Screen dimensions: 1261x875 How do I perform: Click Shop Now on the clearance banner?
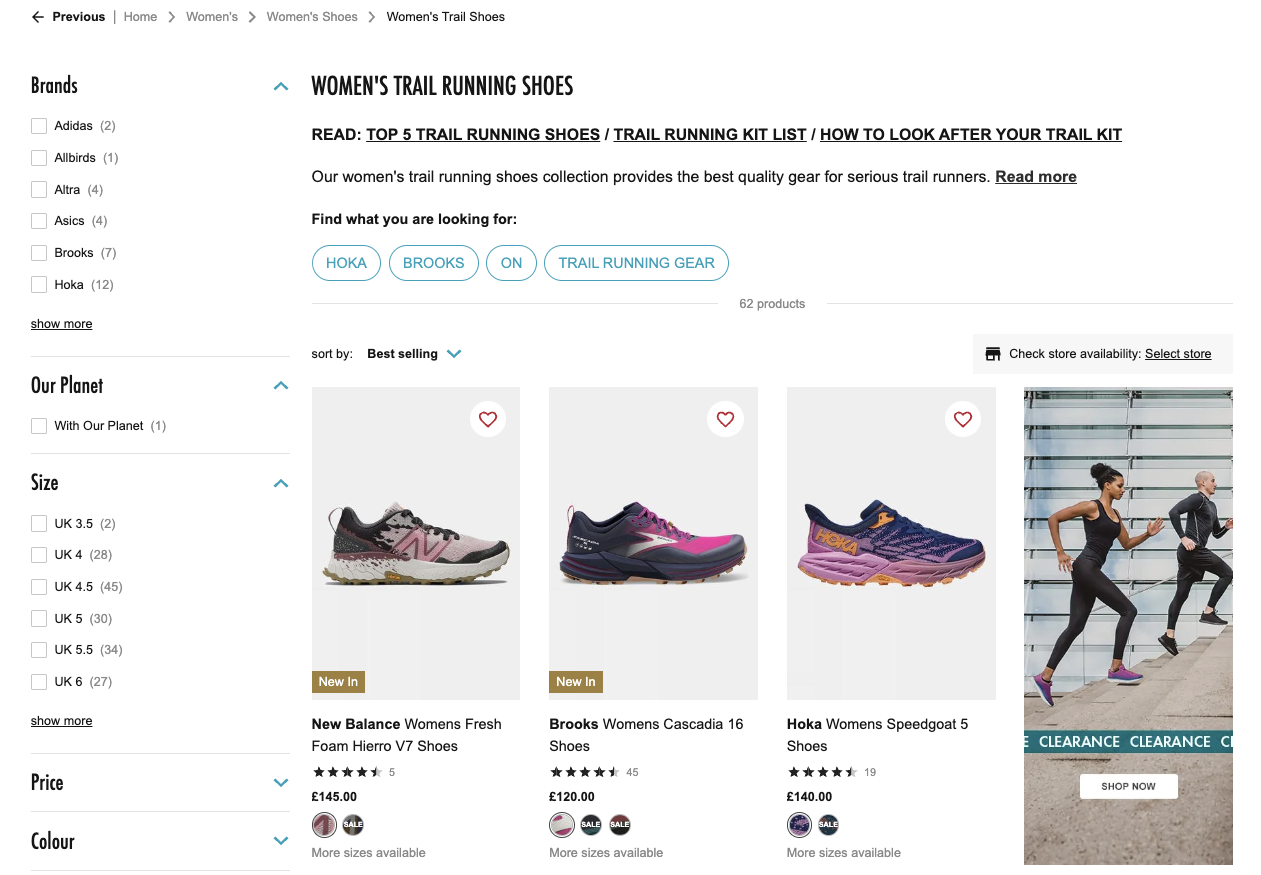pos(1129,787)
